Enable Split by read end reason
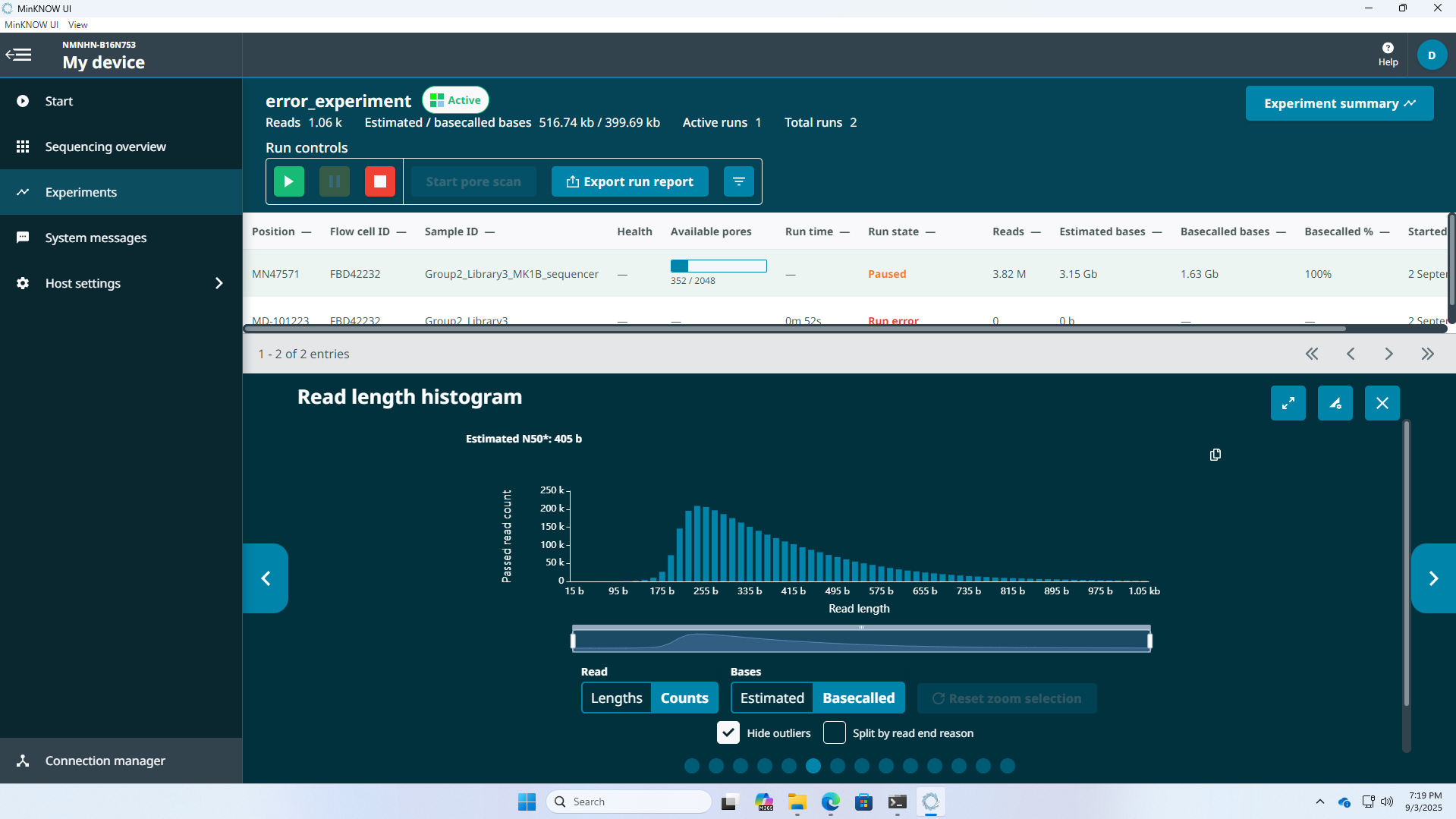Viewport: 1456px width, 819px height. (835, 733)
